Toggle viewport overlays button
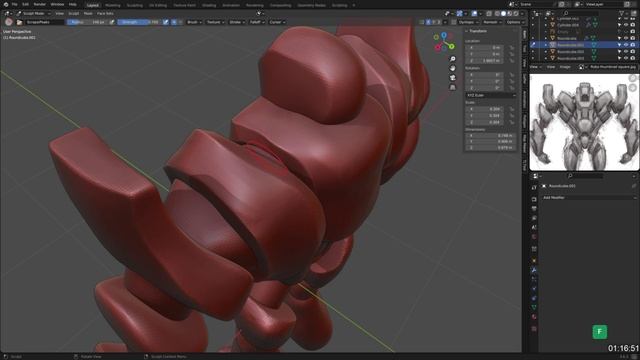 [474, 13]
